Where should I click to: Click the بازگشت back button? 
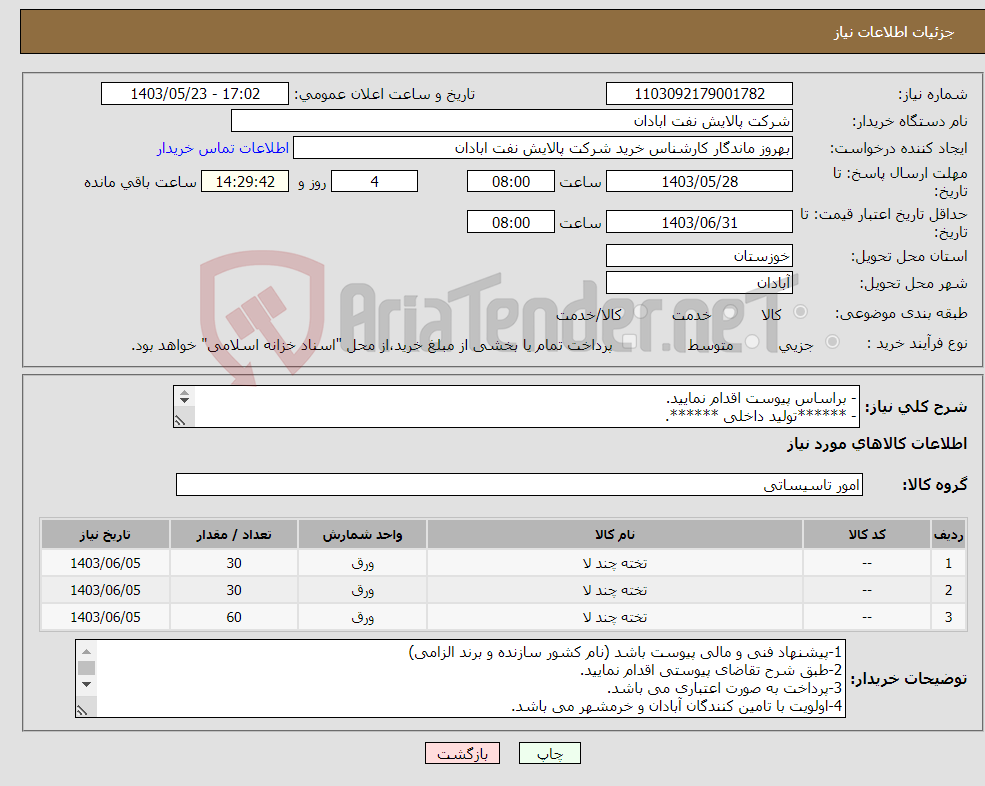[462, 753]
